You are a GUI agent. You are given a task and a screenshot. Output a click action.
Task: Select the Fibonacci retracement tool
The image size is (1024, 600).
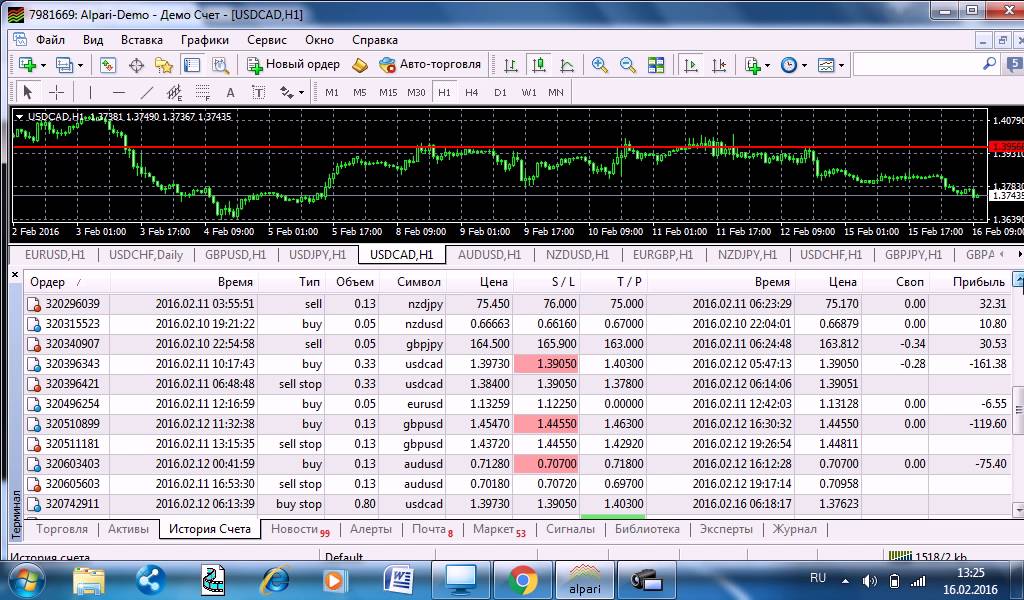[x=202, y=92]
